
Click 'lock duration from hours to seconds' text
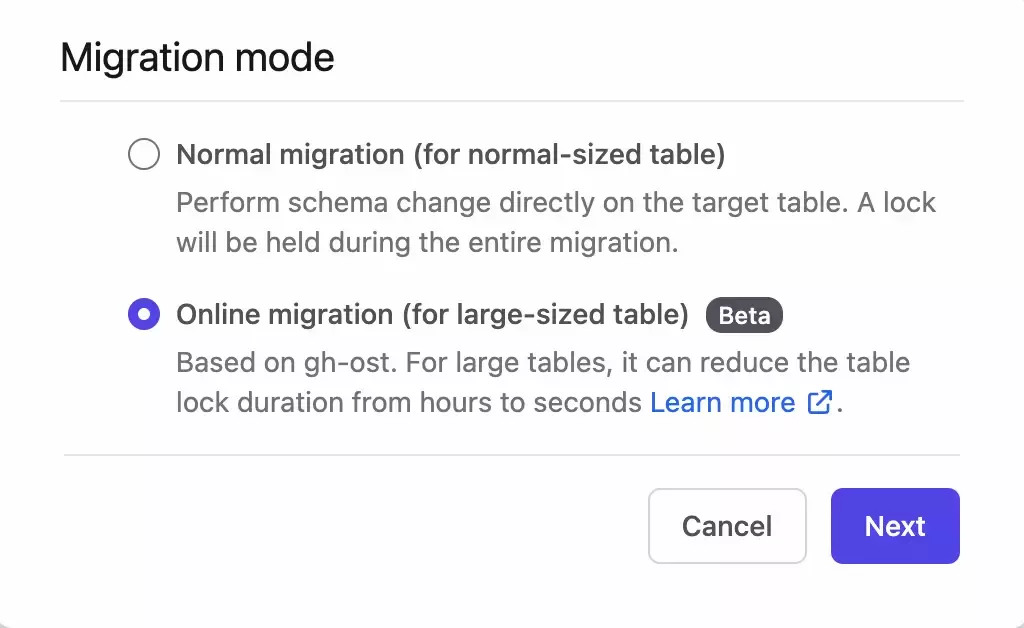(x=409, y=402)
